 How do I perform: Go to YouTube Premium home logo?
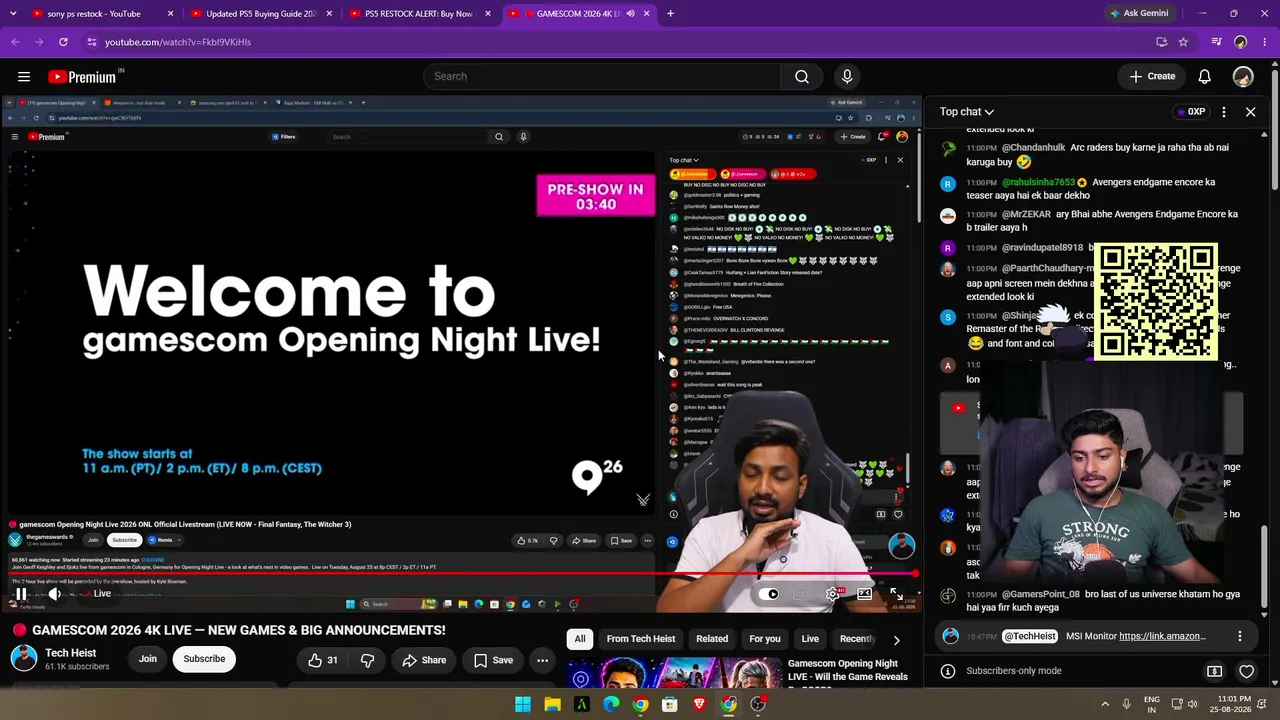click(82, 77)
